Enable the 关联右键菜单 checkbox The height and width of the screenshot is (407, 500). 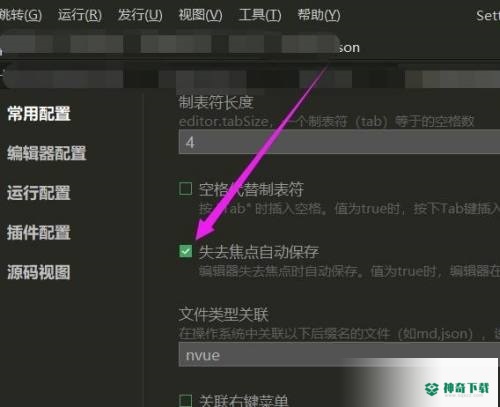(185, 401)
